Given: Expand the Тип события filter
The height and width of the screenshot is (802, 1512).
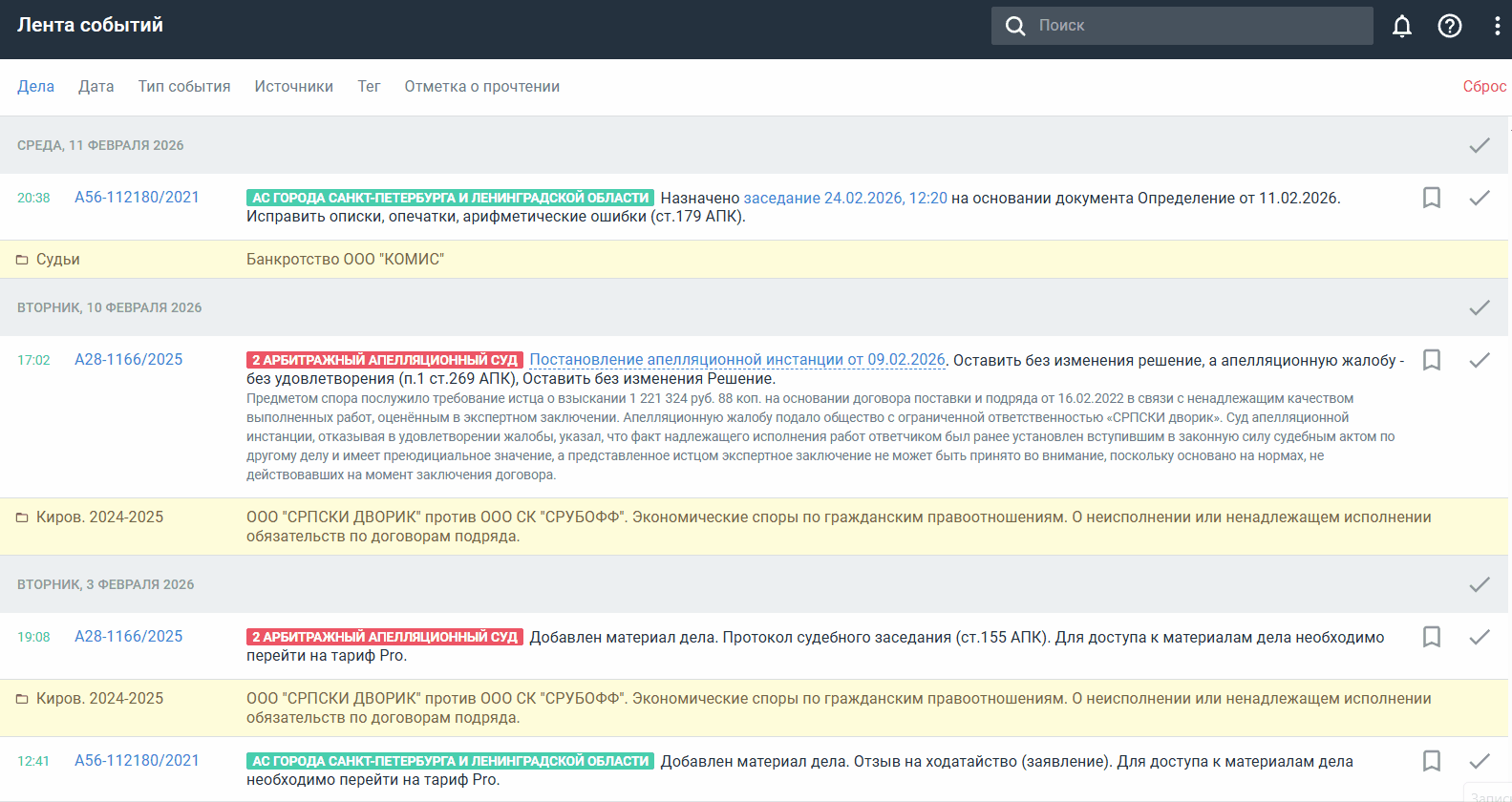Looking at the screenshot, I should point(184,87).
